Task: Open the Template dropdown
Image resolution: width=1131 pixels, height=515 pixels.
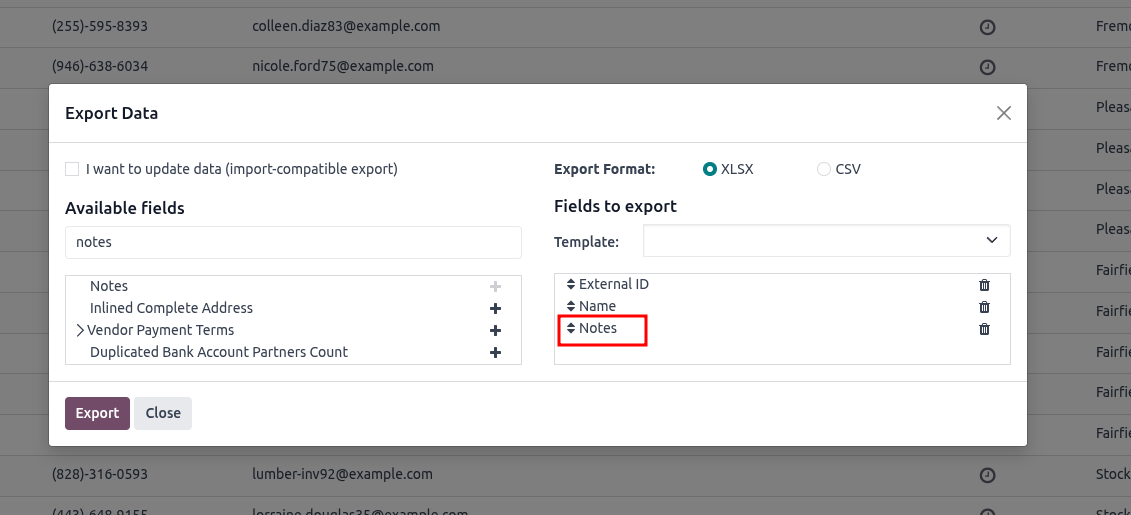Action: (x=826, y=241)
